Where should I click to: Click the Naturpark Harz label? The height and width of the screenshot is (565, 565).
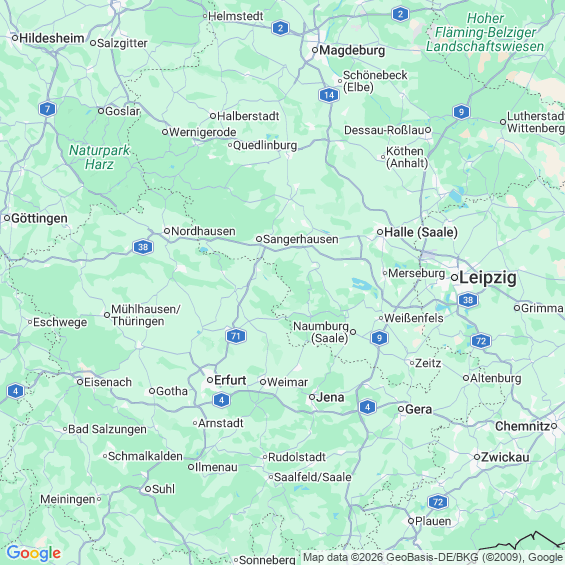pos(99,157)
